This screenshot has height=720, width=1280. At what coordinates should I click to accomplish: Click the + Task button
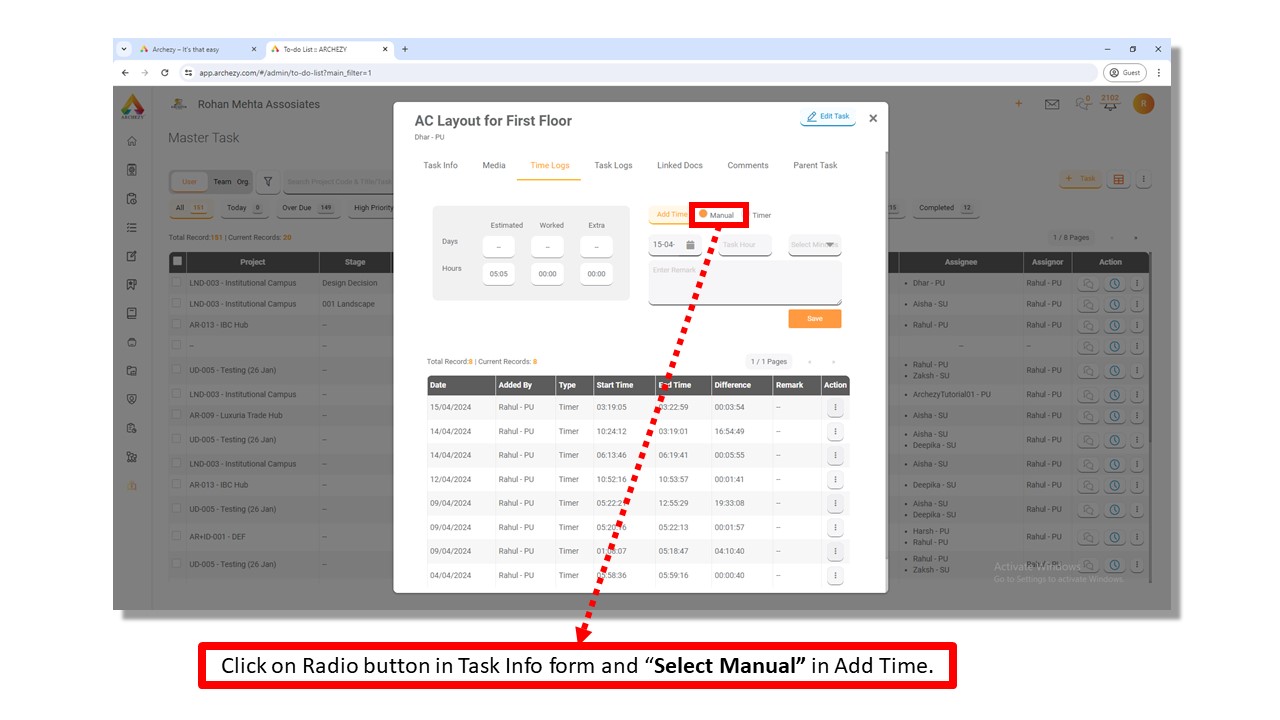(x=1081, y=179)
